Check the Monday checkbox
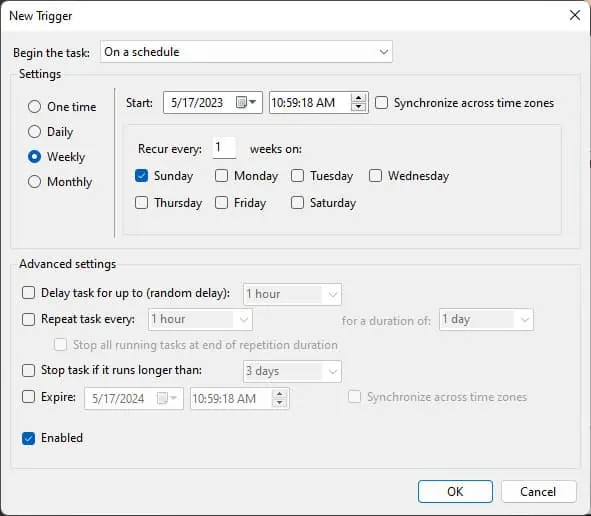The height and width of the screenshot is (516, 591). (221, 176)
